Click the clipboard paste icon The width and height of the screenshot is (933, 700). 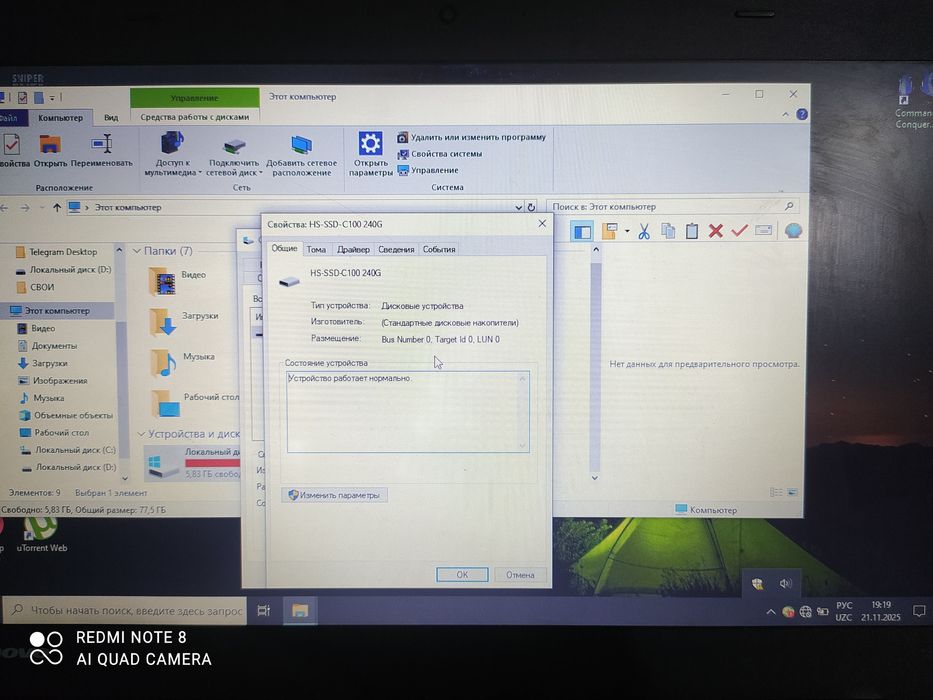pos(691,231)
